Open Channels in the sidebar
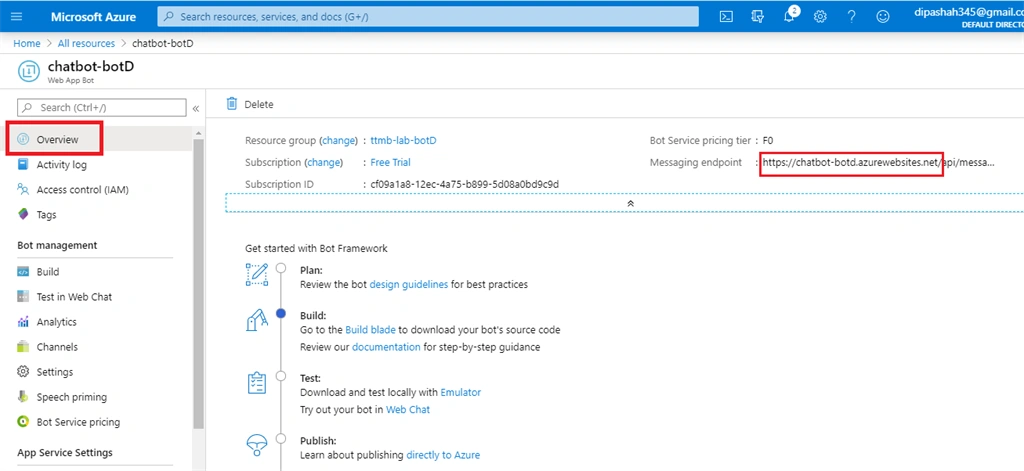Screen dimensions: 1024x471 click(57, 347)
